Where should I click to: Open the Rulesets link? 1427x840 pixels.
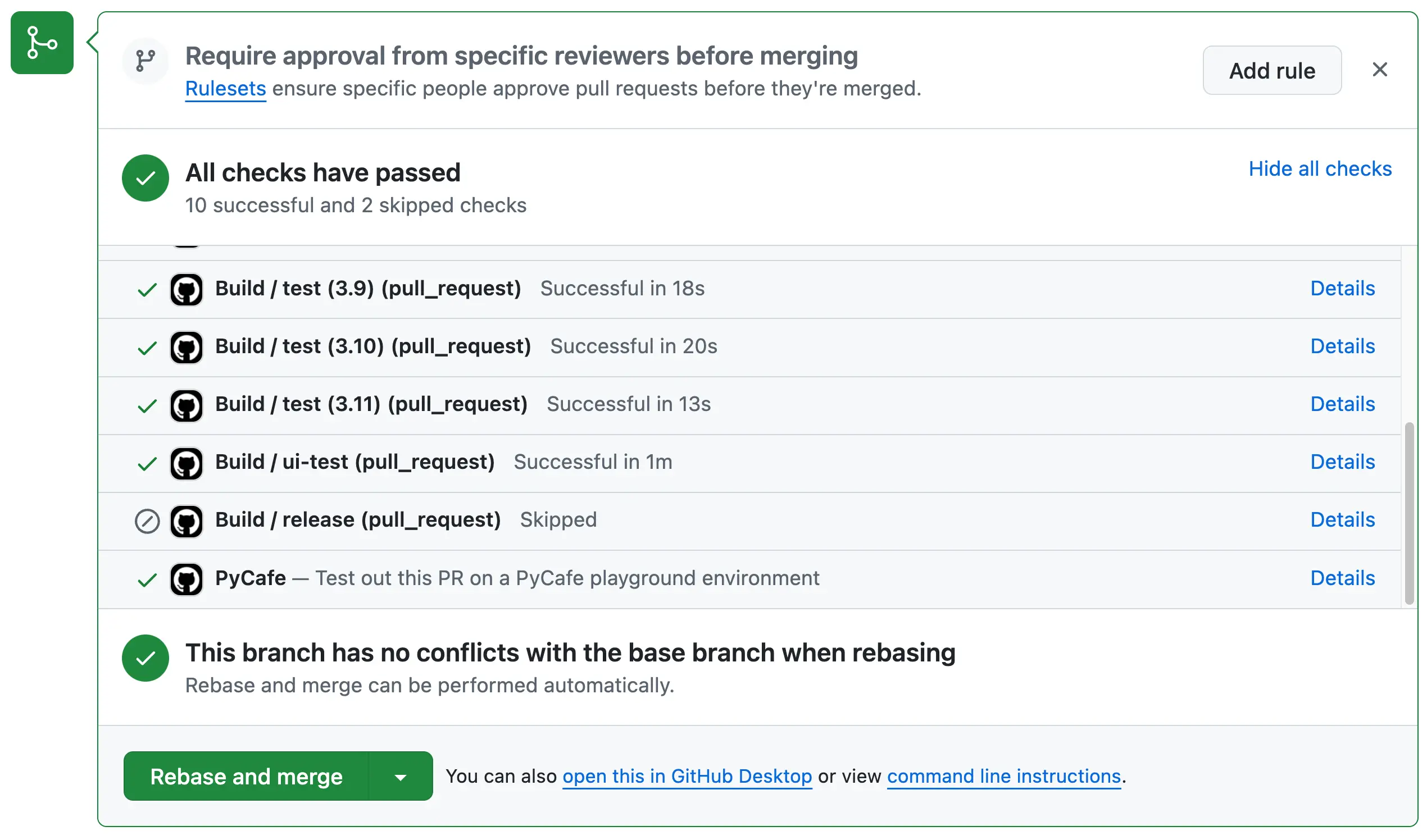[225, 89]
